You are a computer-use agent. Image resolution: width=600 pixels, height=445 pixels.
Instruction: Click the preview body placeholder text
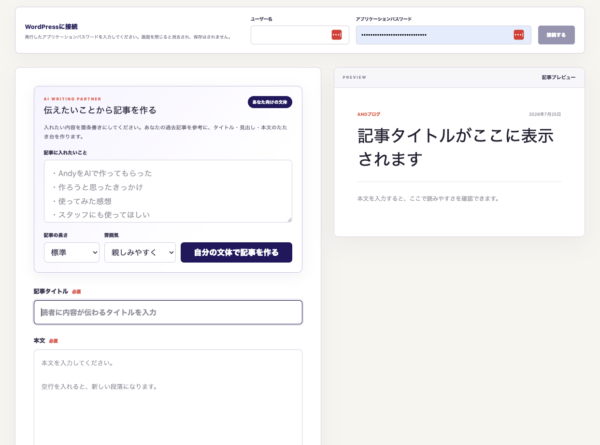click(x=428, y=199)
